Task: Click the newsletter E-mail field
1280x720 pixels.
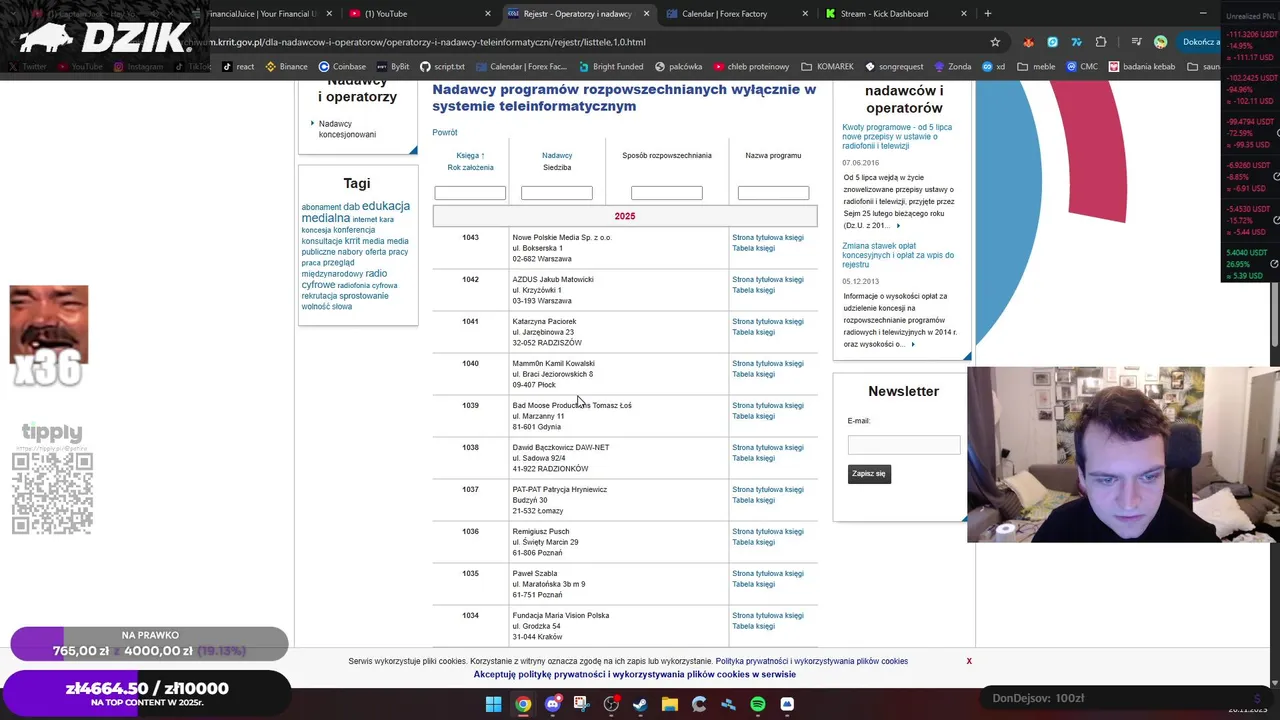Action: (x=904, y=445)
